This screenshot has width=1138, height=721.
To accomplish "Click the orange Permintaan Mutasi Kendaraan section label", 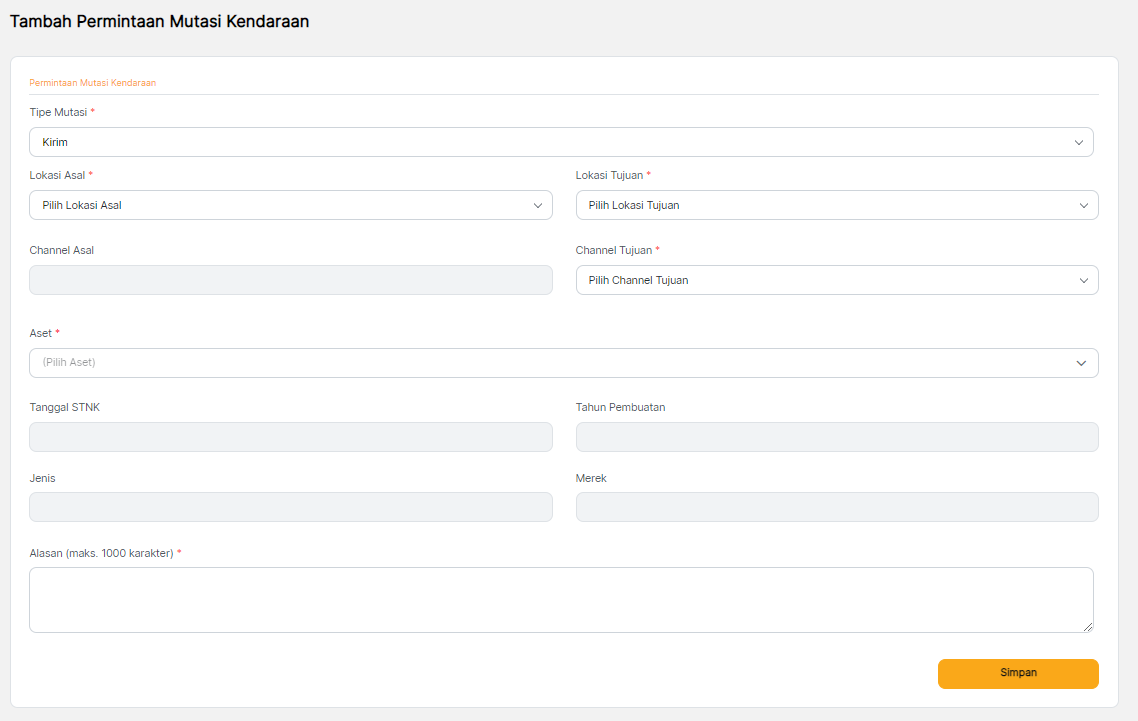I will [93, 83].
